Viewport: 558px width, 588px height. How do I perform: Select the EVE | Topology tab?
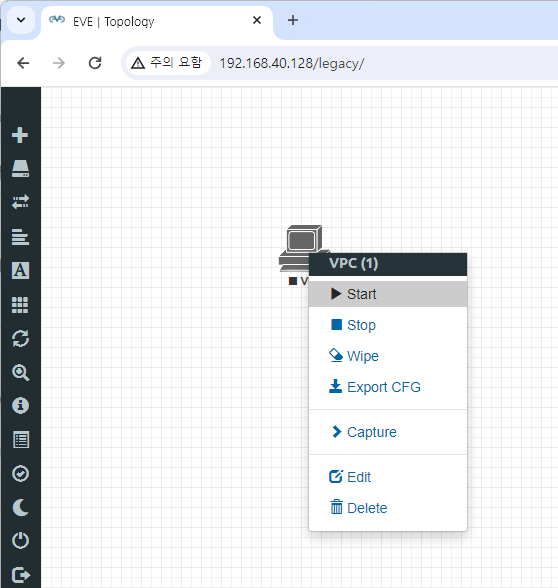point(157,21)
